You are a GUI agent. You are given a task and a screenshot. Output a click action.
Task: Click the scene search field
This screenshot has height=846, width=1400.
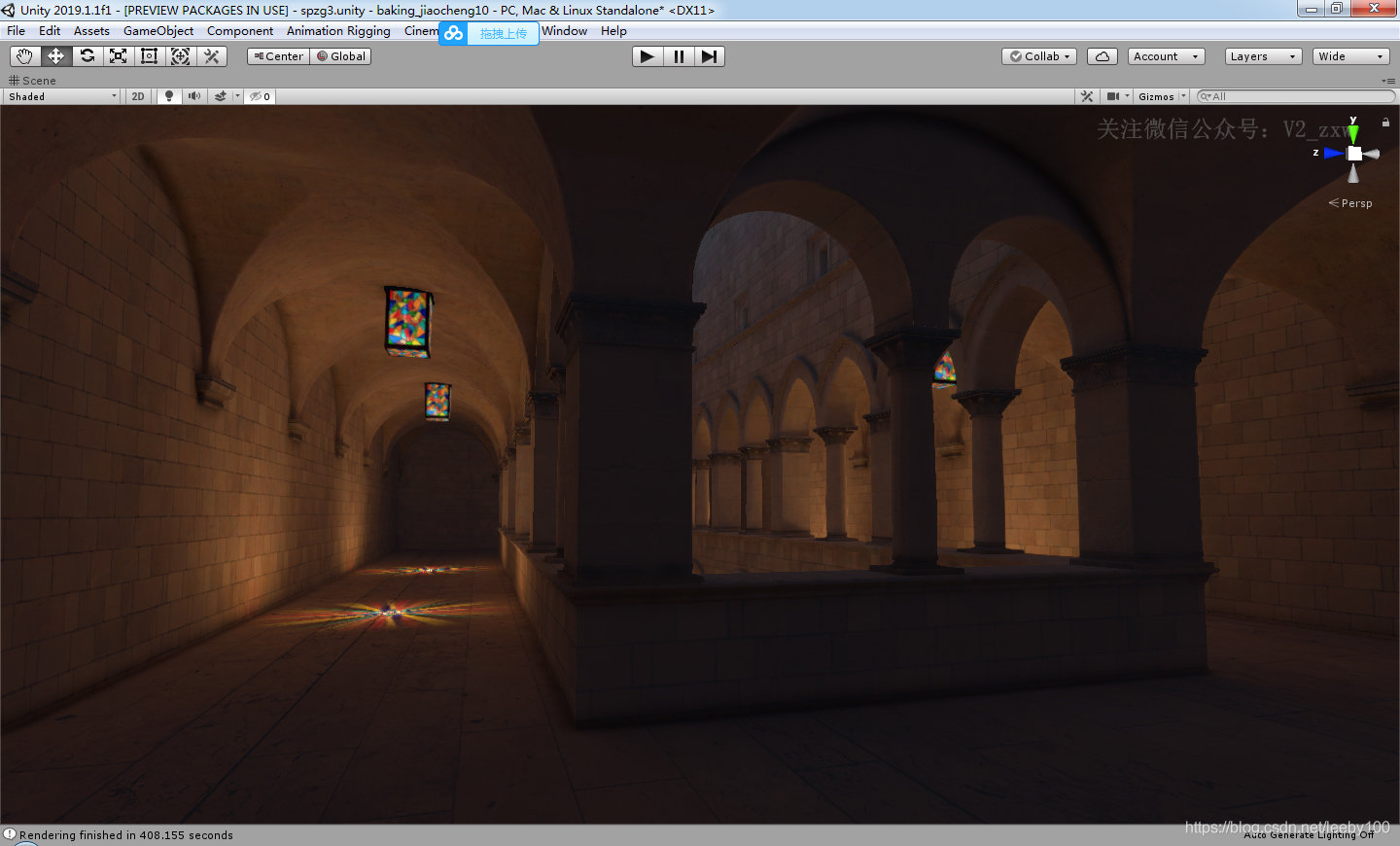click(x=1296, y=96)
